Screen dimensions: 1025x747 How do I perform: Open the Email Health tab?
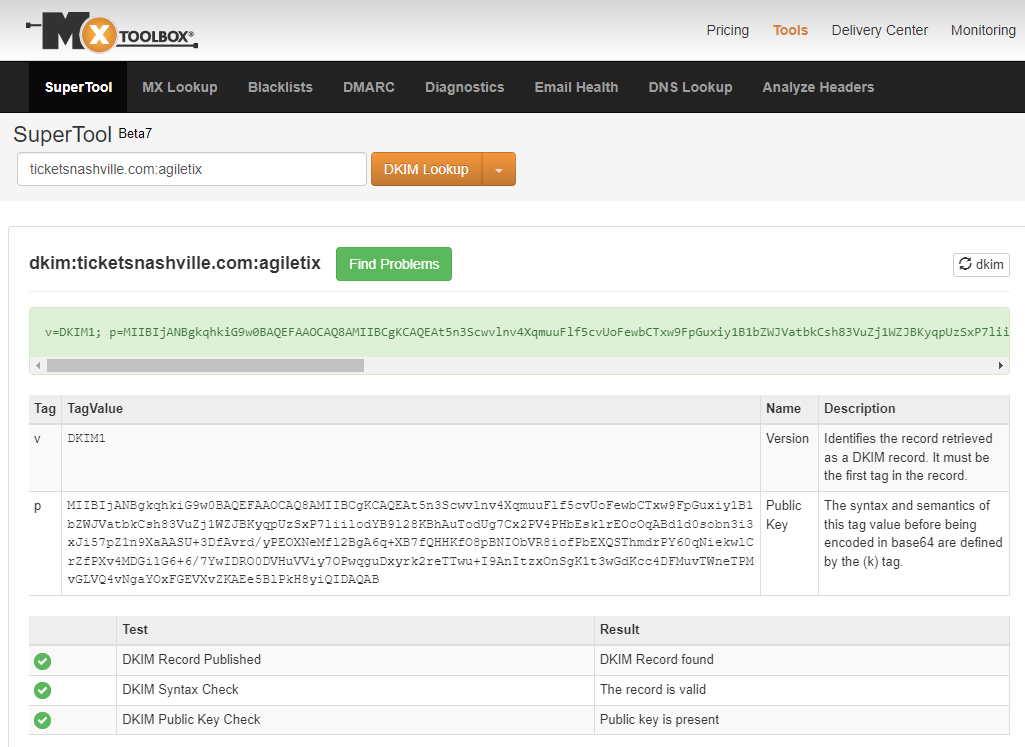577,87
